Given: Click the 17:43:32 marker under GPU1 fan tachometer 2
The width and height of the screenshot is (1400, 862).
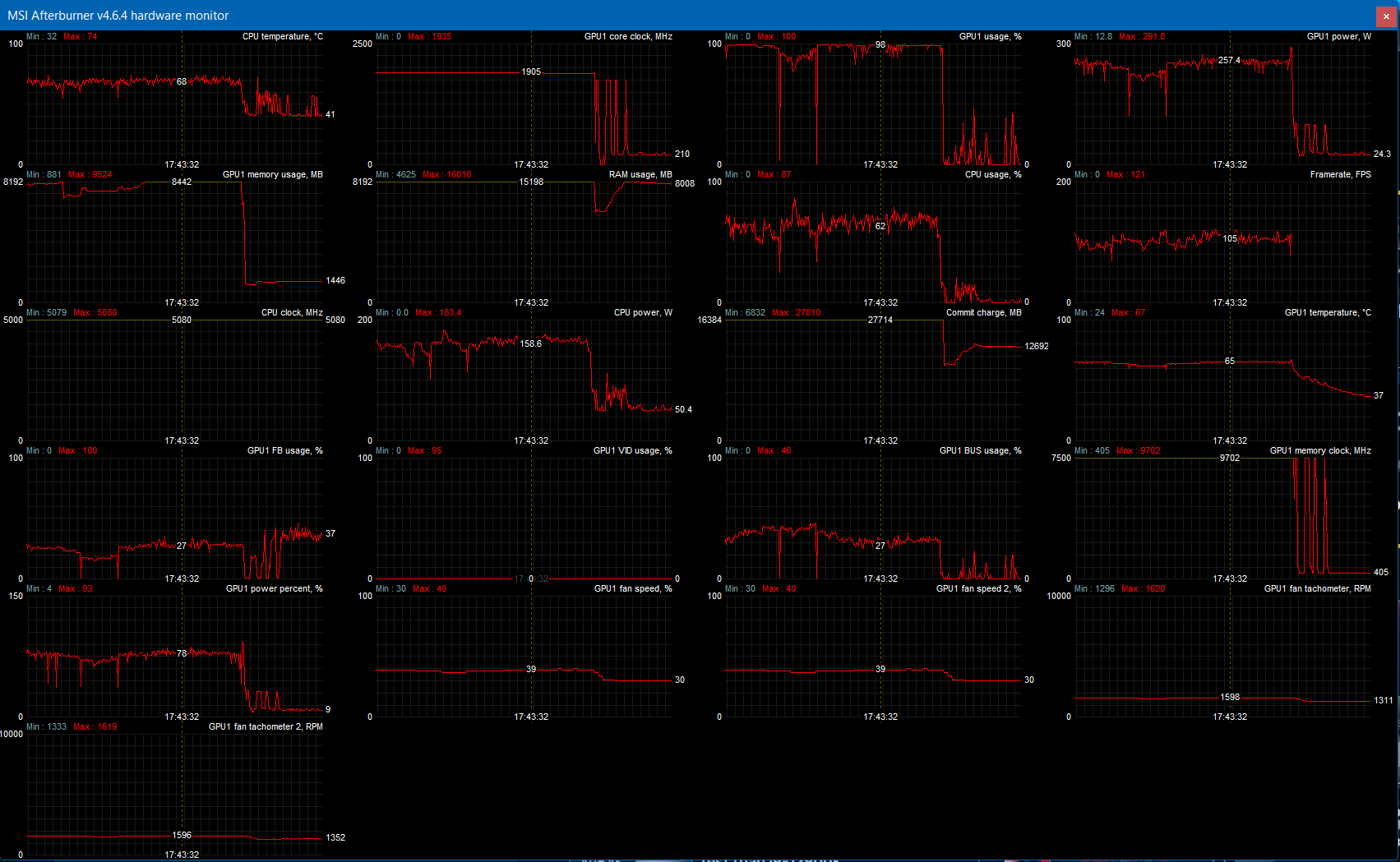Looking at the screenshot, I should pyautogui.click(x=182, y=855).
